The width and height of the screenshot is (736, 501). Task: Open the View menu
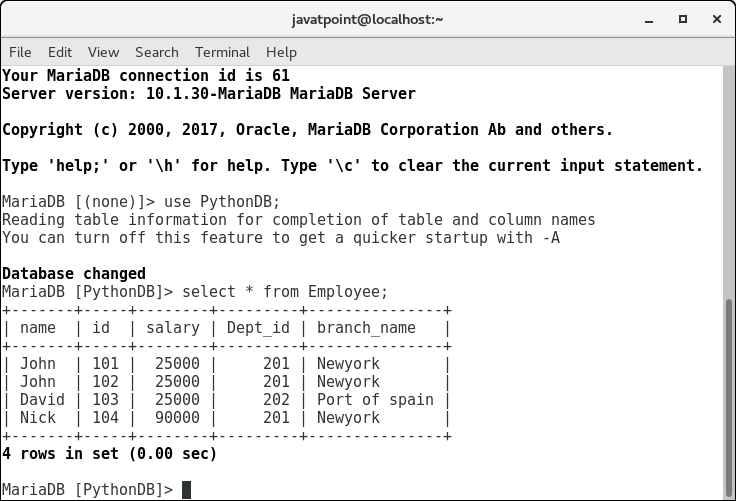tap(103, 52)
